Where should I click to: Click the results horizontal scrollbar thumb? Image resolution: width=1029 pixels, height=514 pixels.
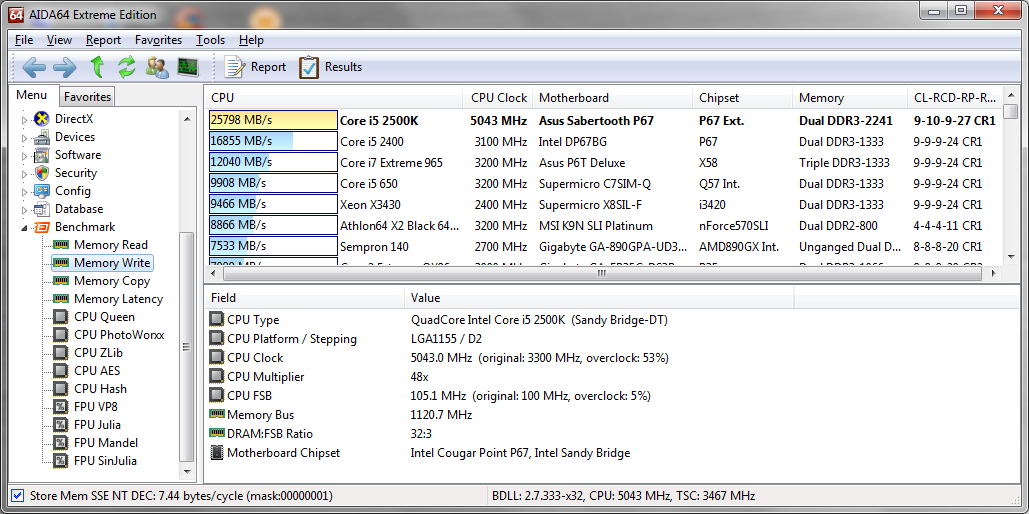pos(602,273)
